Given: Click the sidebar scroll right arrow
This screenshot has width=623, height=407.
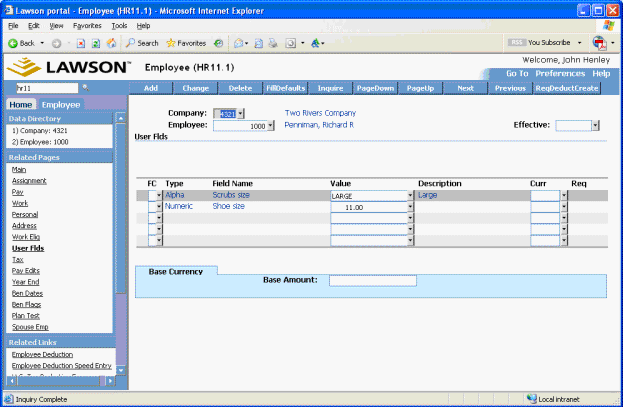Looking at the screenshot, I should [x=110, y=381].
